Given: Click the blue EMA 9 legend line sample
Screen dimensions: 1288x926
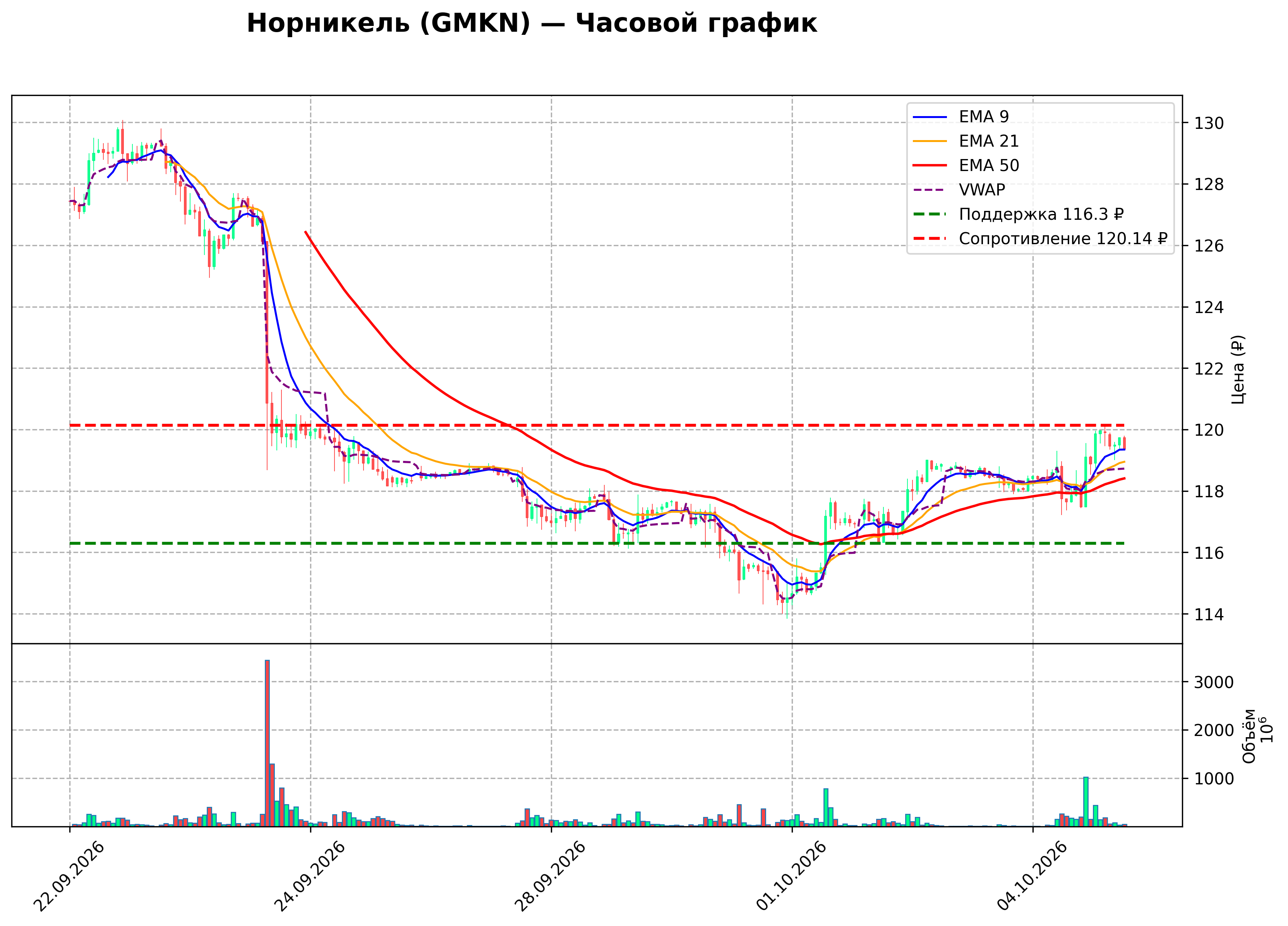Looking at the screenshot, I should pos(930,117).
